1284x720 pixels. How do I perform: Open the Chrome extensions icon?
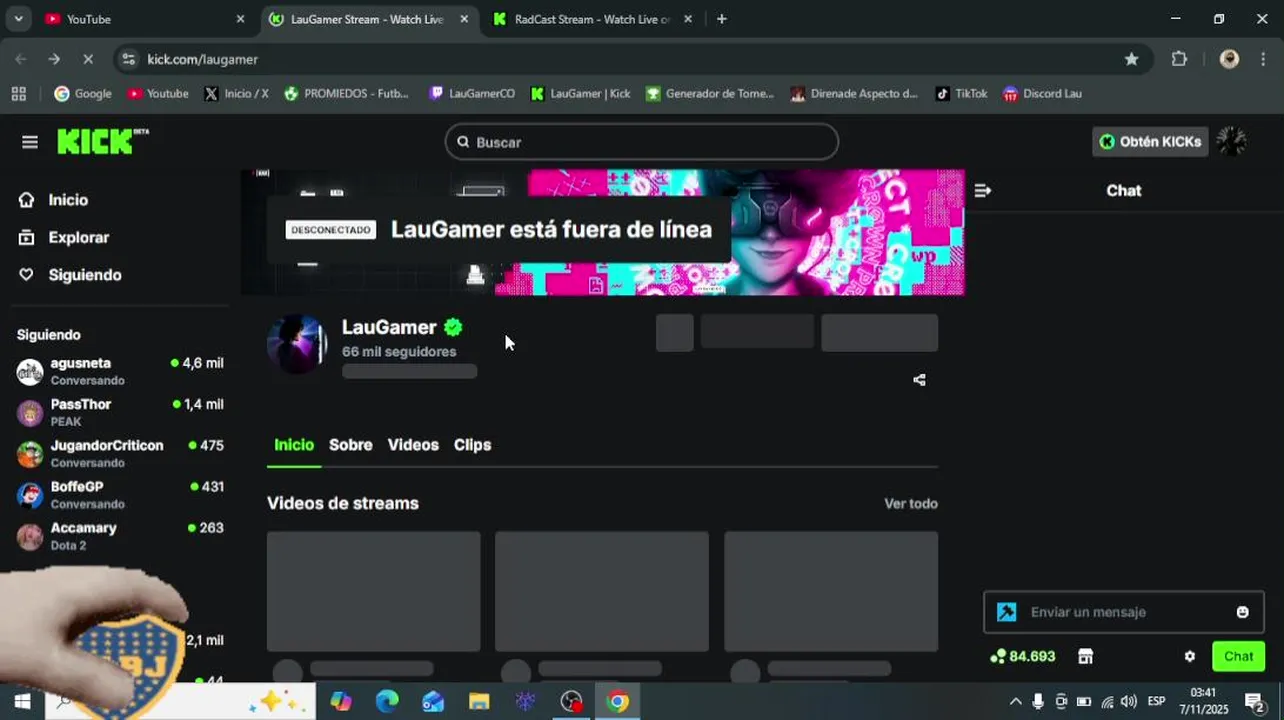click(x=1179, y=59)
